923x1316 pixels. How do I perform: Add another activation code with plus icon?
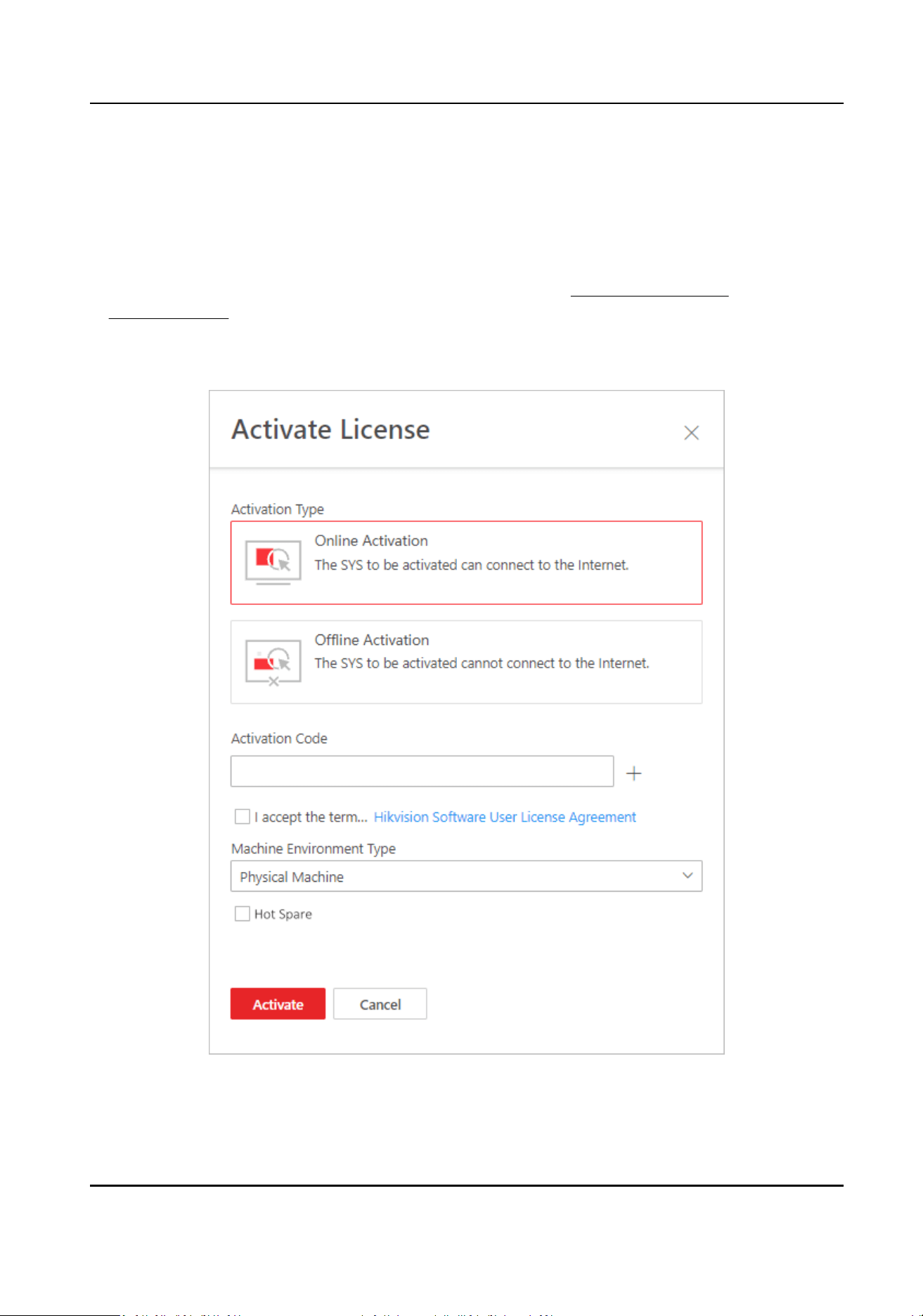coord(634,774)
